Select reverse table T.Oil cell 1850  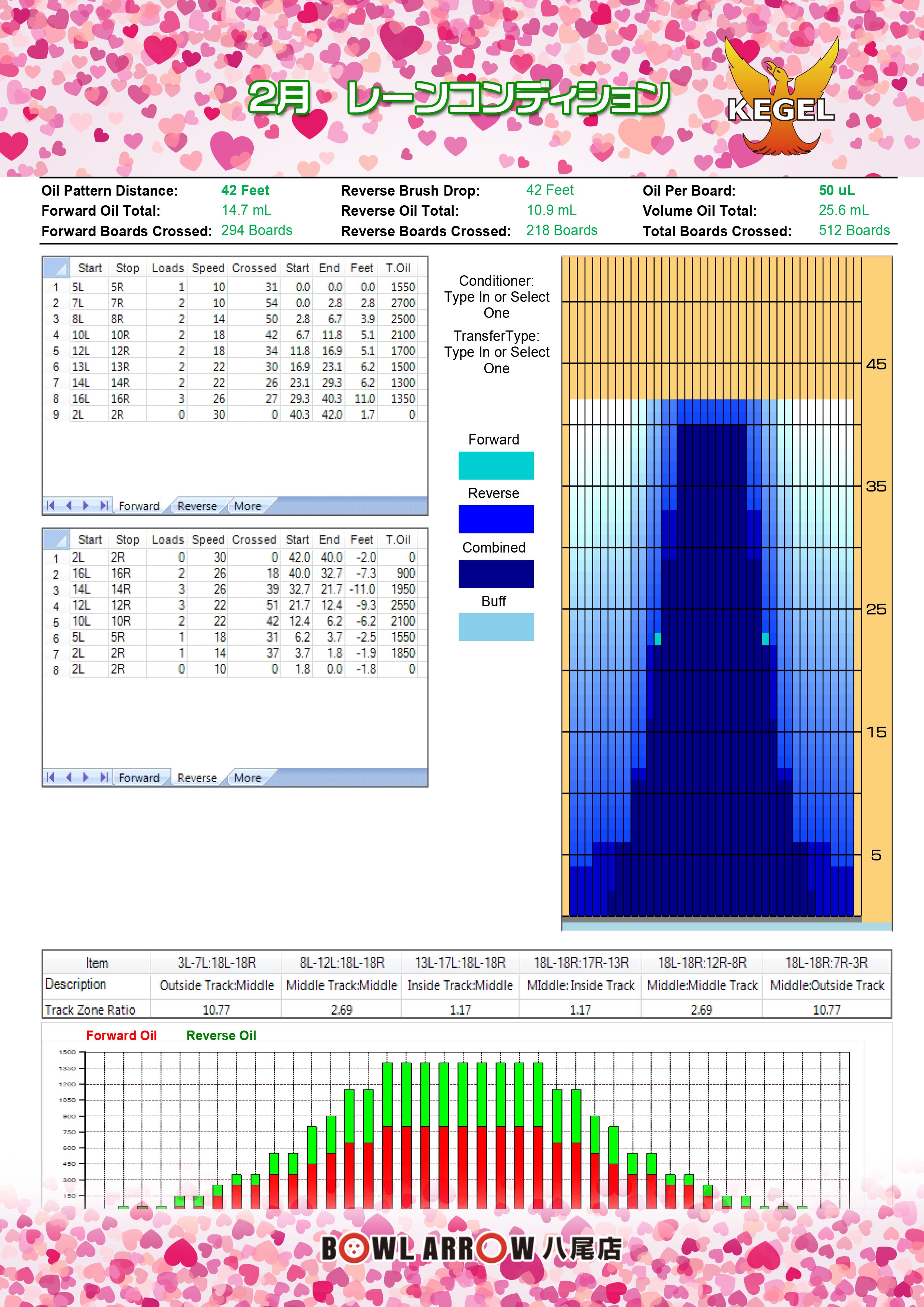coord(398,653)
